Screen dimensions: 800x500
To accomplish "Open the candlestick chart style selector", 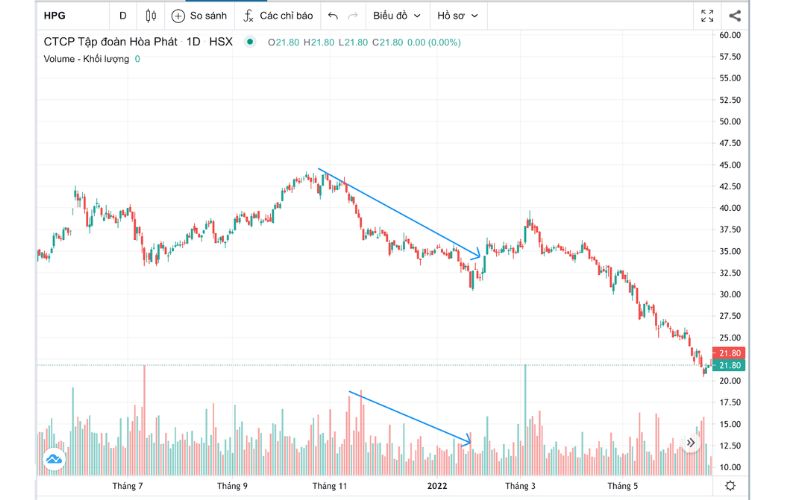I will (x=152, y=16).
